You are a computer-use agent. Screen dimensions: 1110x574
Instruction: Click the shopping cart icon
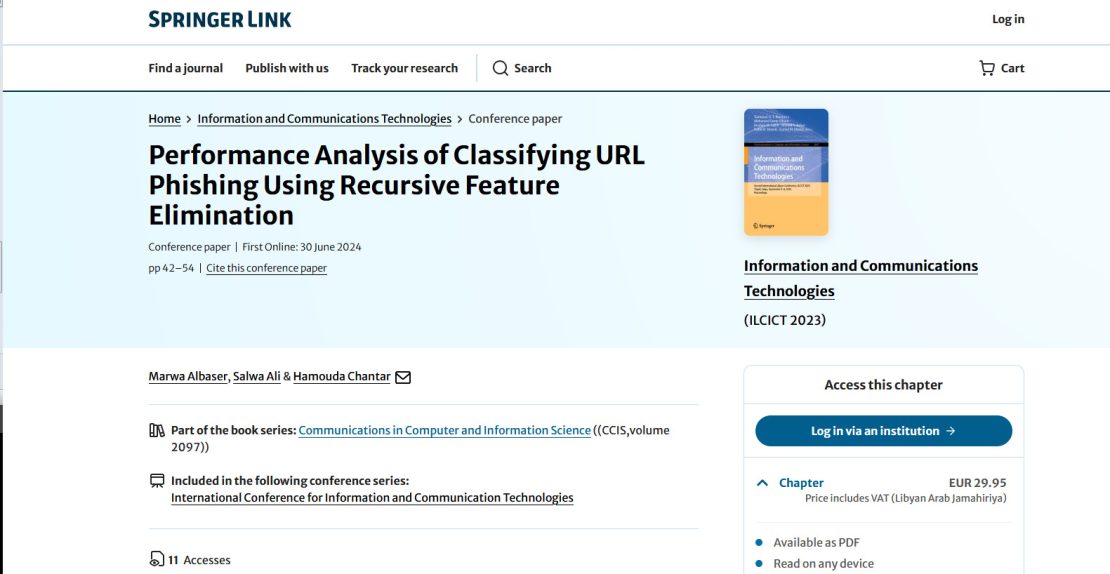click(x=987, y=68)
